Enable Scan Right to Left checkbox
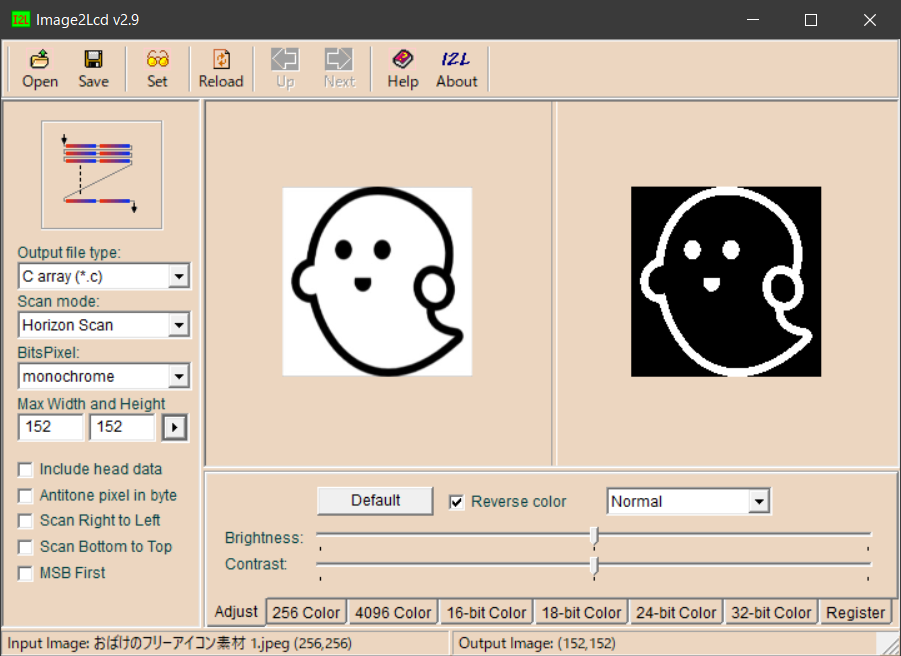This screenshot has width=901, height=656. coord(25,521)
